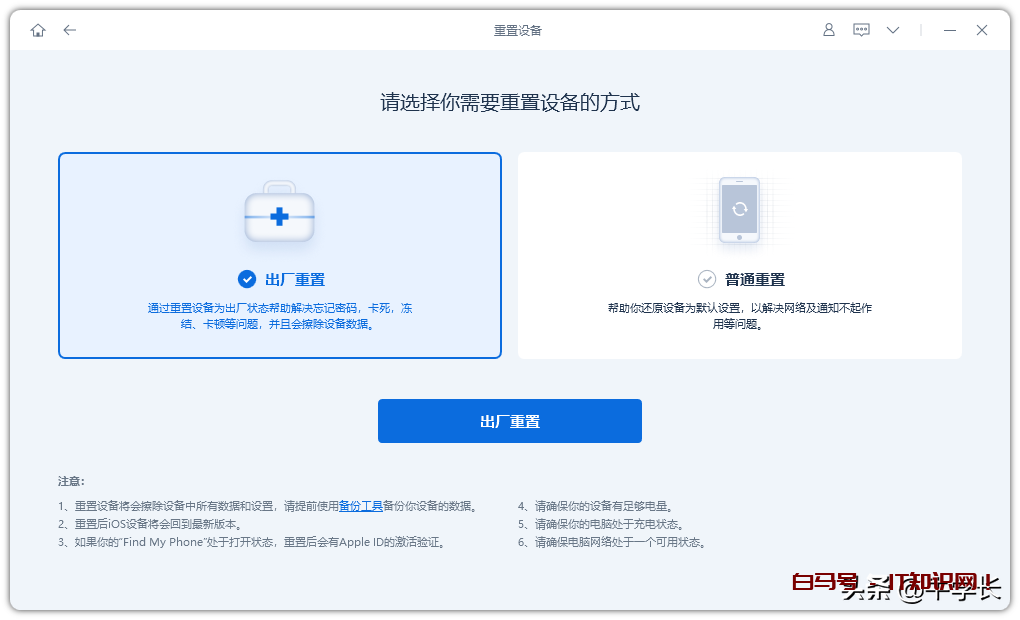
Task: Select the 出厂重置 checked radio circle
Action: 246,279
